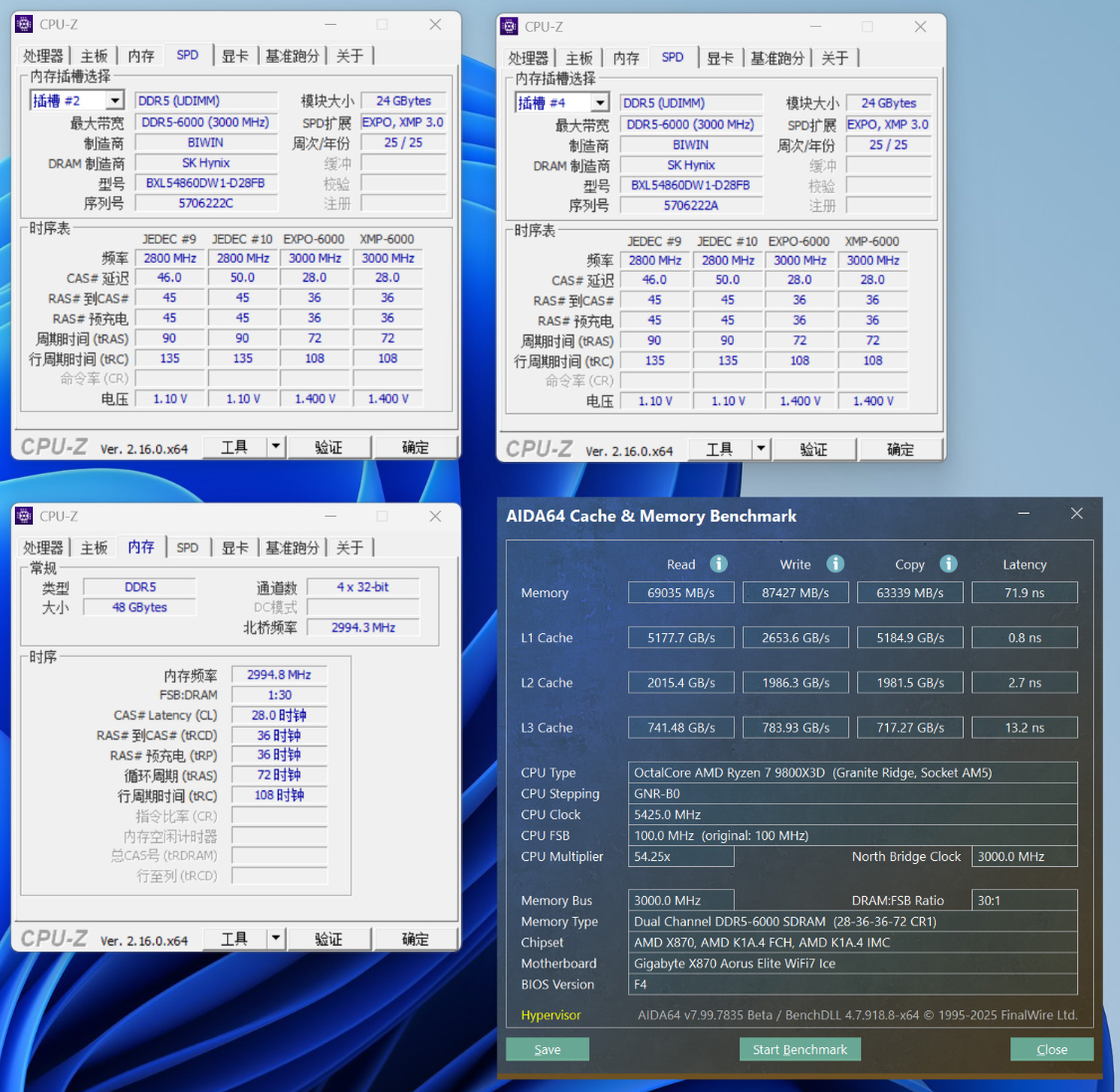1120x1092 pixels.
Task: Minimize the slot #4 CPU-Z window
Action: (815, 27)
